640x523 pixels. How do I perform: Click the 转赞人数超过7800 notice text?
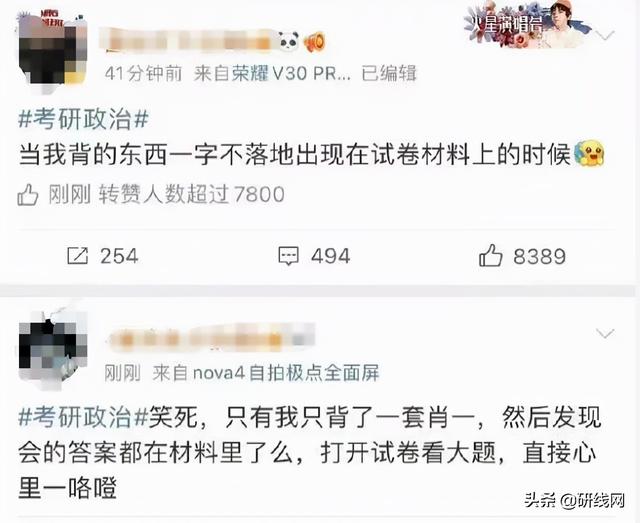pyautogui.click(x=191, y=194)
